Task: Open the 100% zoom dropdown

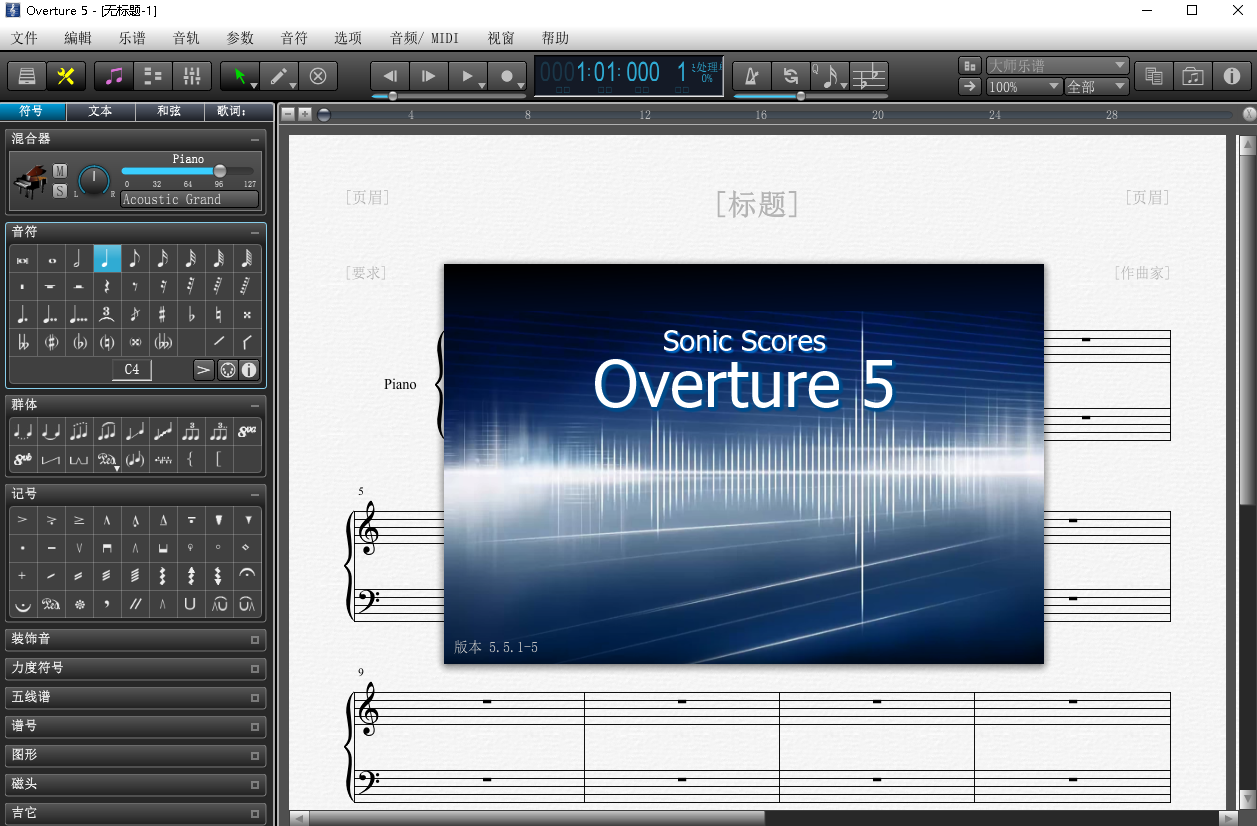Action: coord(1024,87)
